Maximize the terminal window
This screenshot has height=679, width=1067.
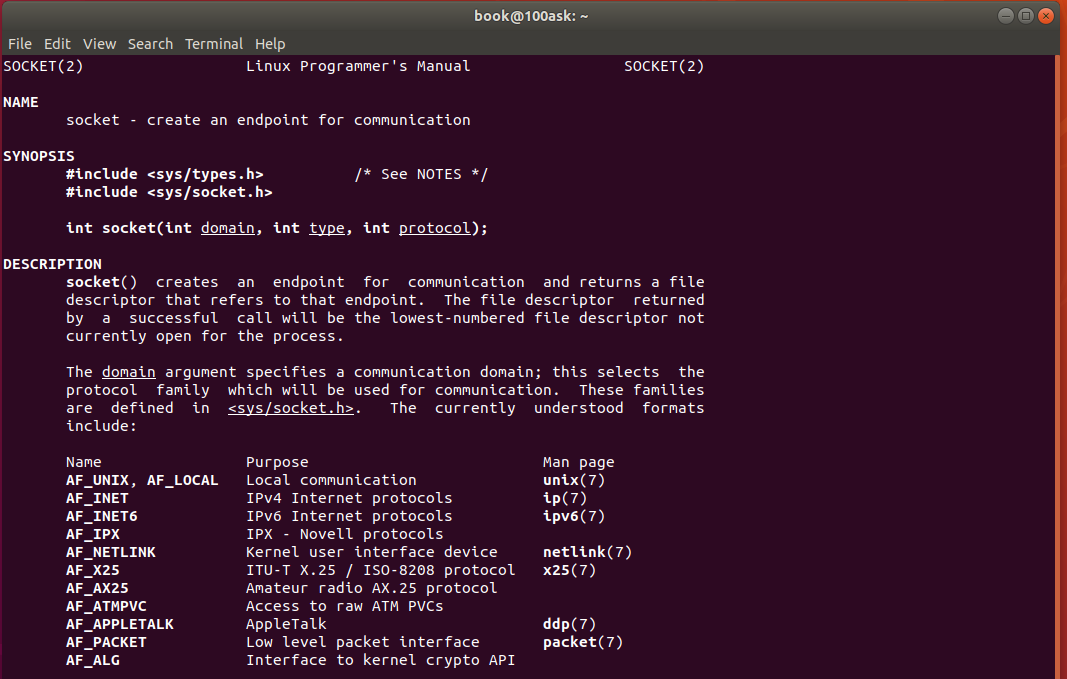point(1026,15)
